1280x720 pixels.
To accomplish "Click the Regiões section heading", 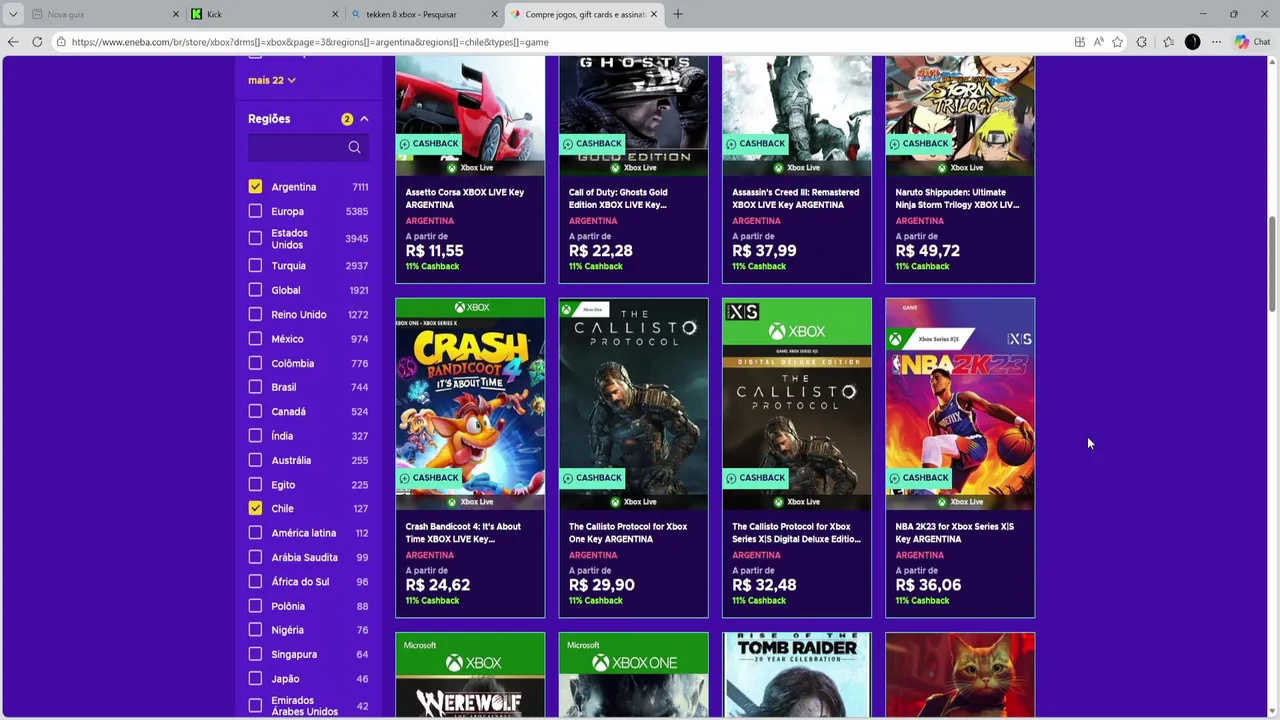I will (269, 119).
